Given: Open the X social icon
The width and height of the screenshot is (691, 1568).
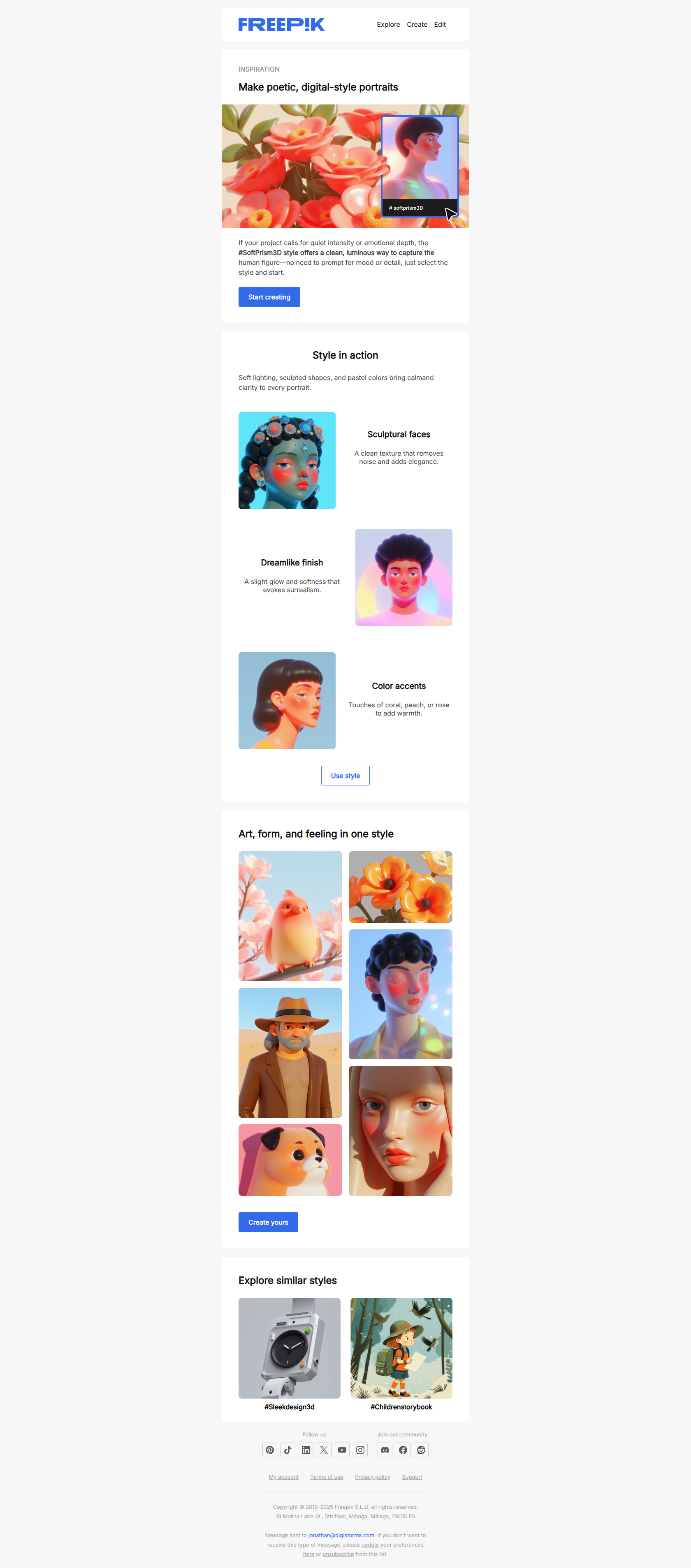Looking at the screenshot, I should click(x=324, y=1450).
